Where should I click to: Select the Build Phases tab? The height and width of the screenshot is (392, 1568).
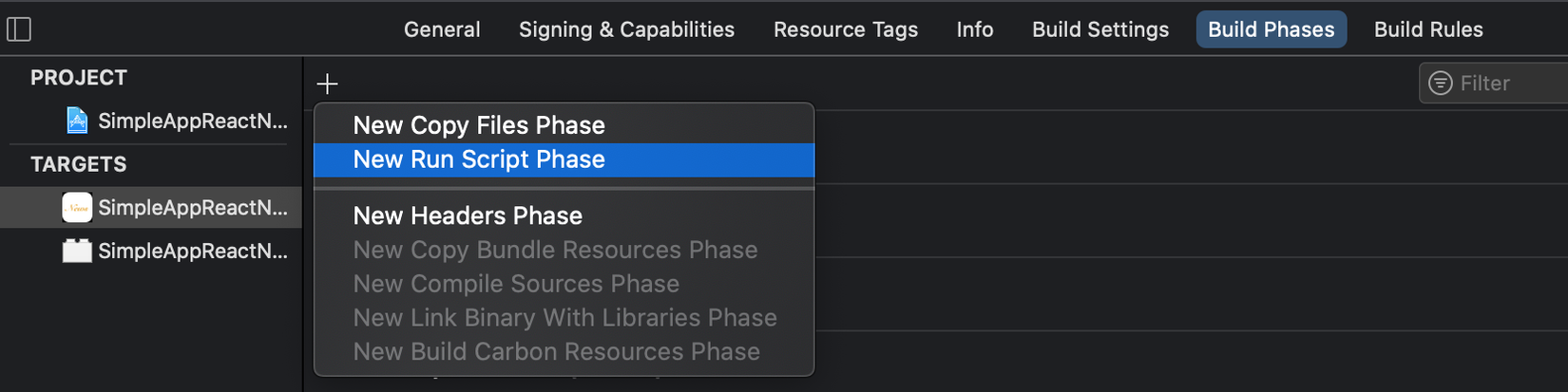tap(1271, 29)
